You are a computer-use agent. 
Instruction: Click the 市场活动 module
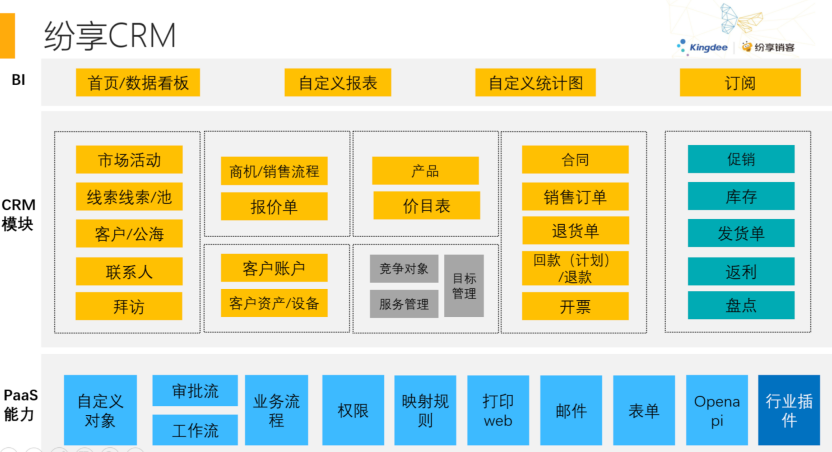click(129, 160)
